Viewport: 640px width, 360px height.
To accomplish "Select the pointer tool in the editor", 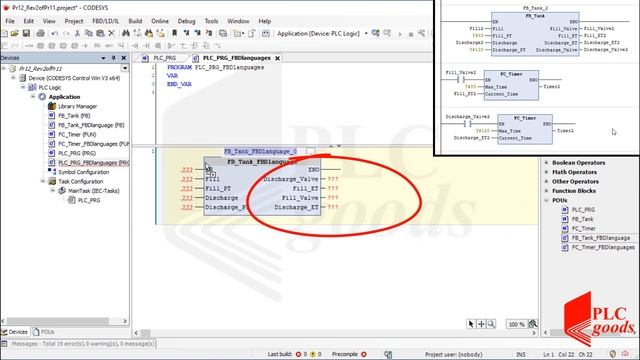I will 471,324.
